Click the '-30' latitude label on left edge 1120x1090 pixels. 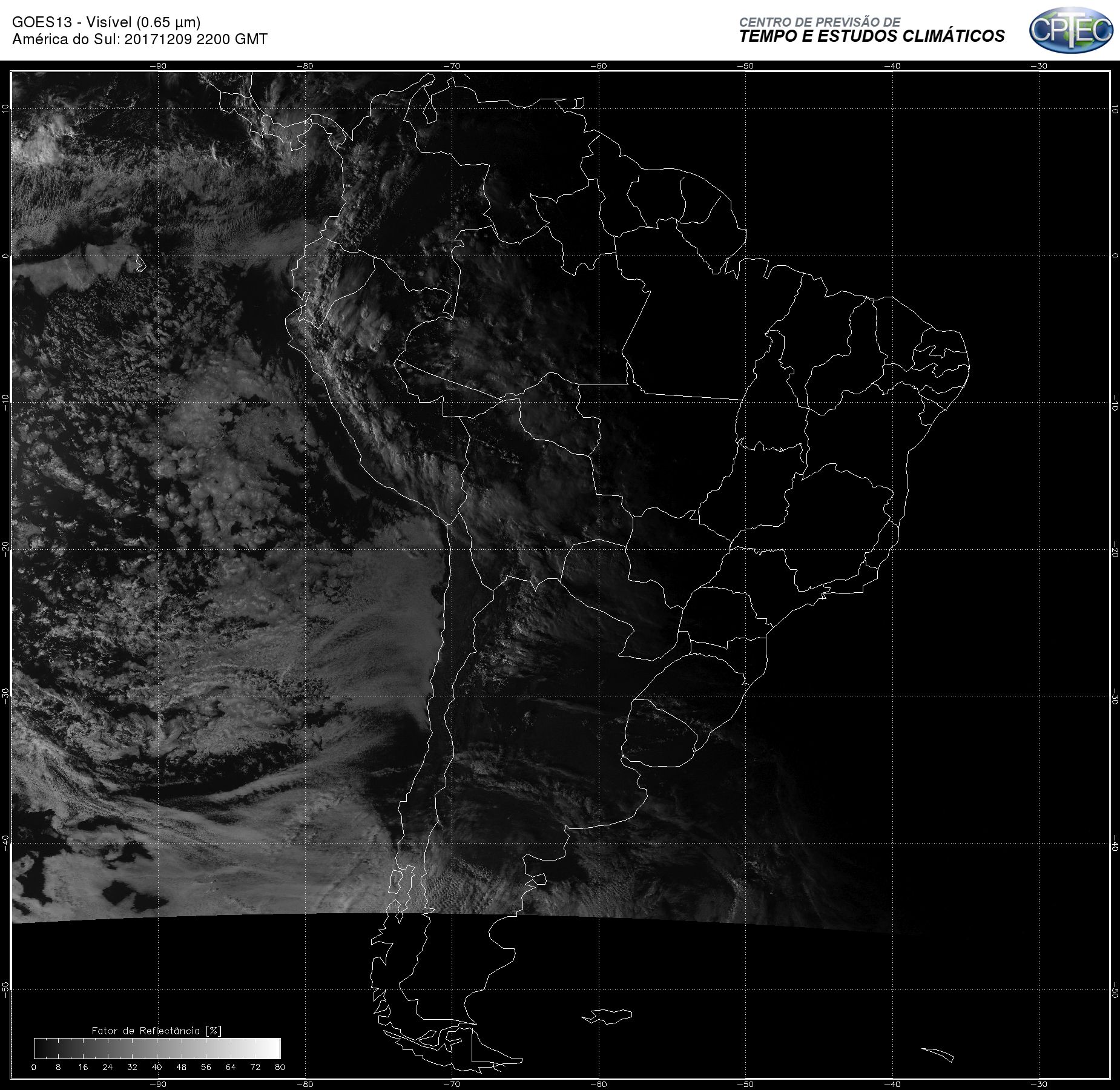click(5, 695)
